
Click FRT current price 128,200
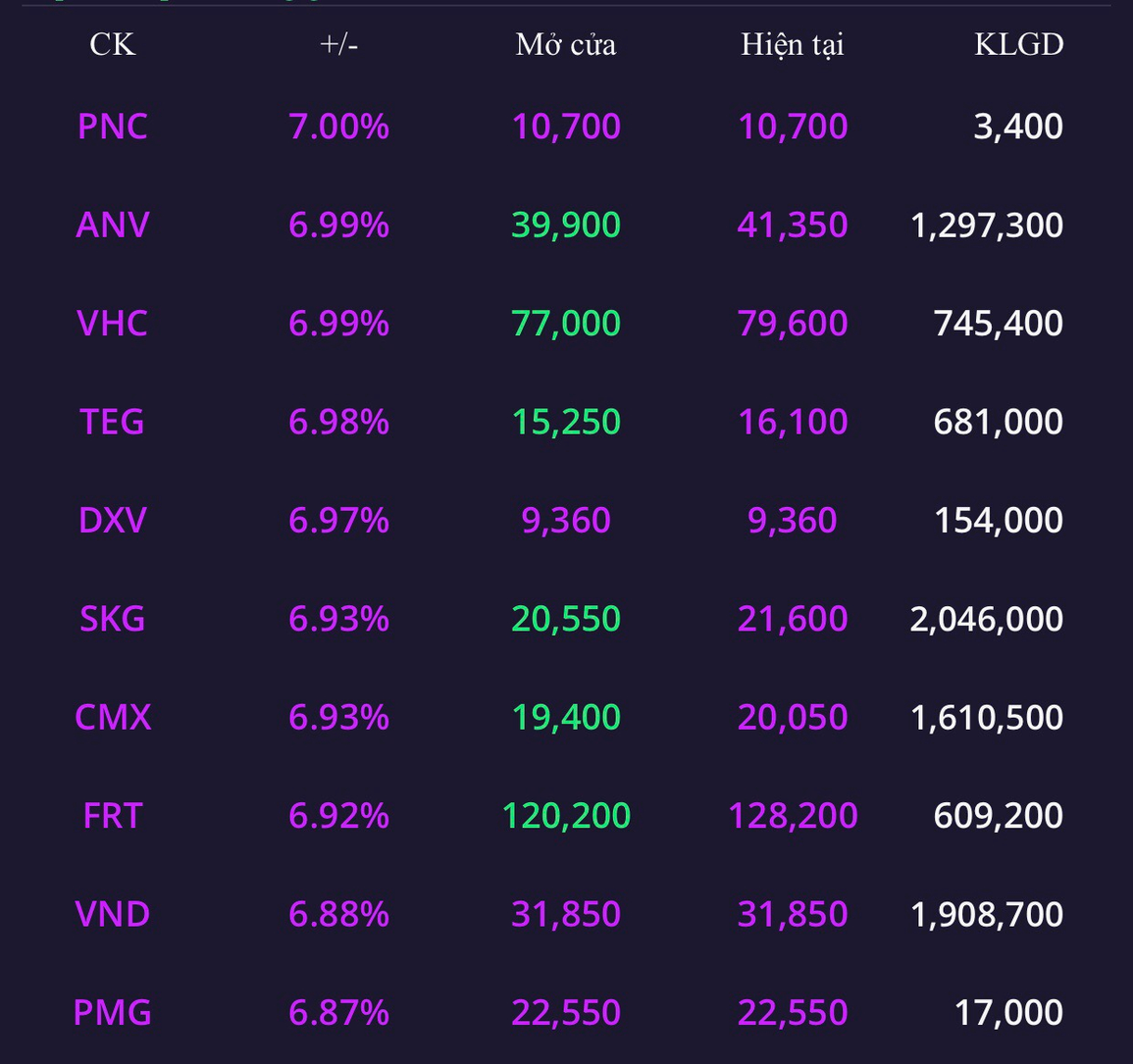tap(793, 816)
